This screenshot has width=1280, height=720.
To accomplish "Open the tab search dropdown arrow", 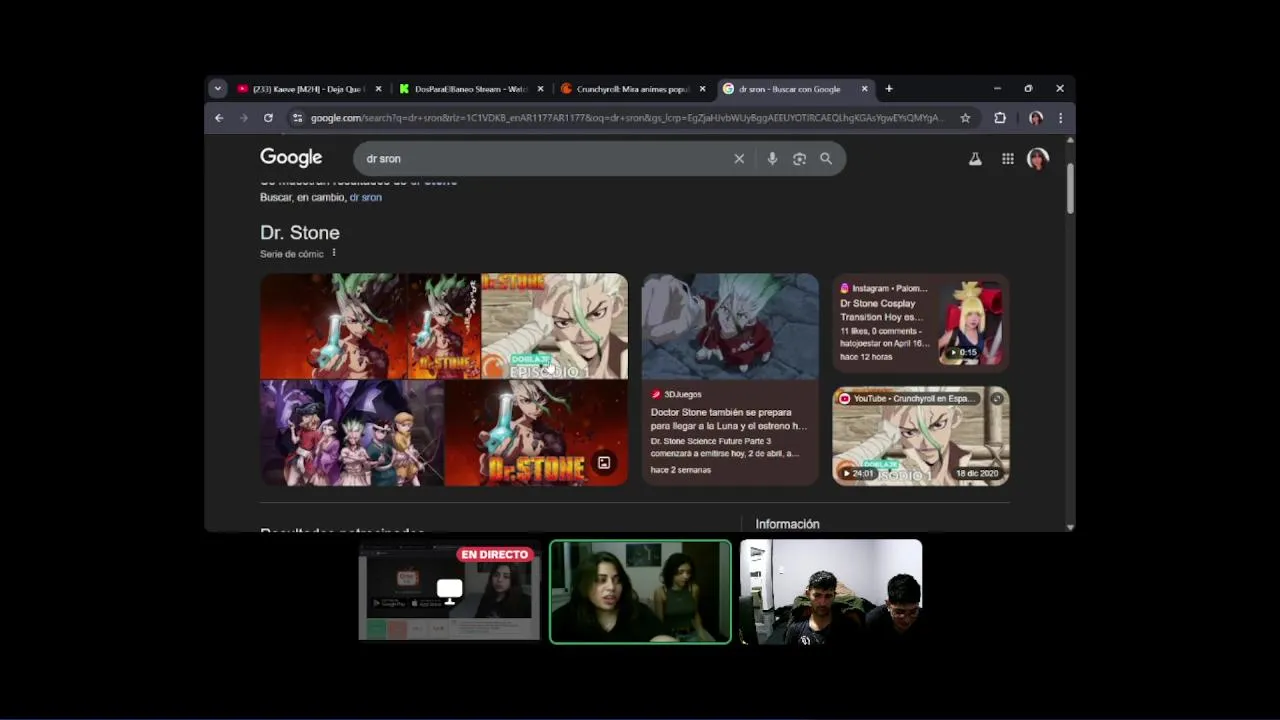I will click(x=217, y=89).
